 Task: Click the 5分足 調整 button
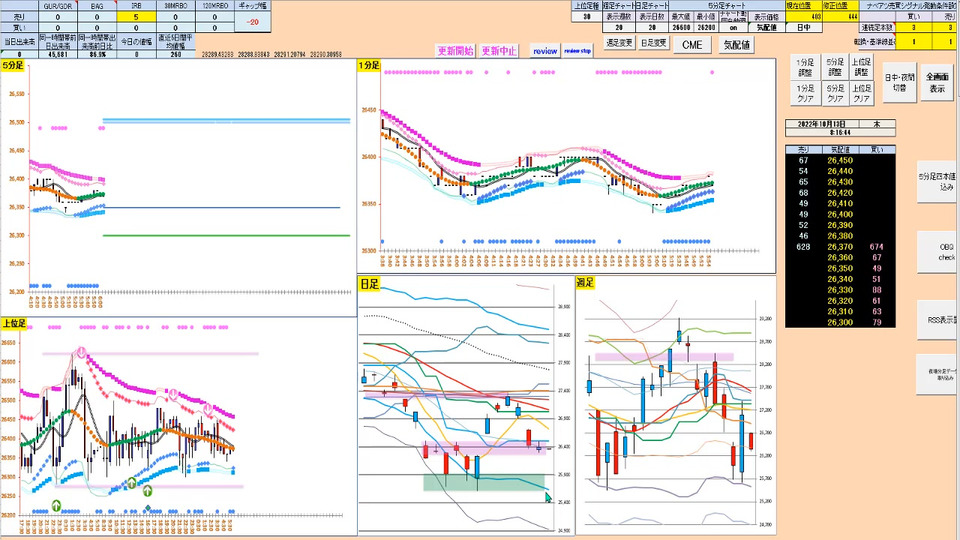[x=834, y=67]
